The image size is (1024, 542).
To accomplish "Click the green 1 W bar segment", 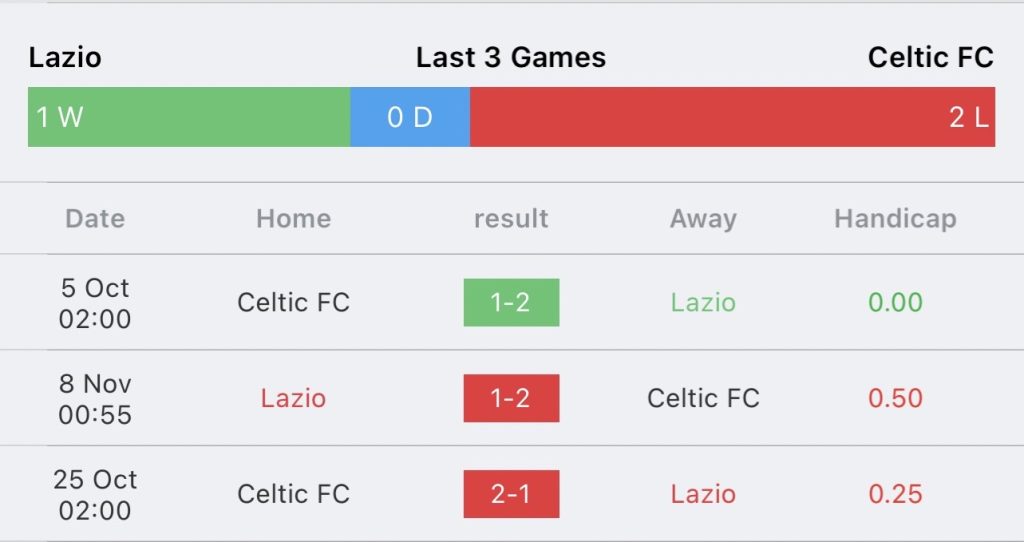I will click(x=189, y=117).
